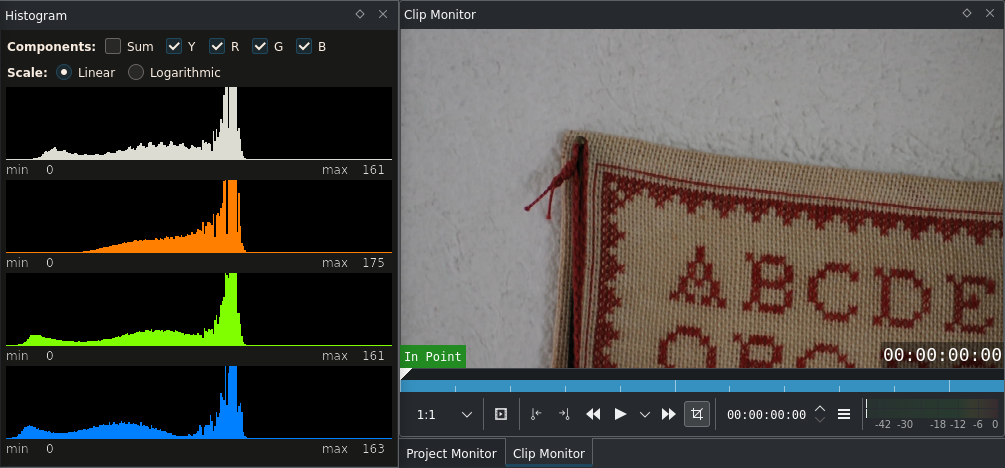Play the clip in Clip Monitor
The image size is (1005, 468).
tap(620, 414)
